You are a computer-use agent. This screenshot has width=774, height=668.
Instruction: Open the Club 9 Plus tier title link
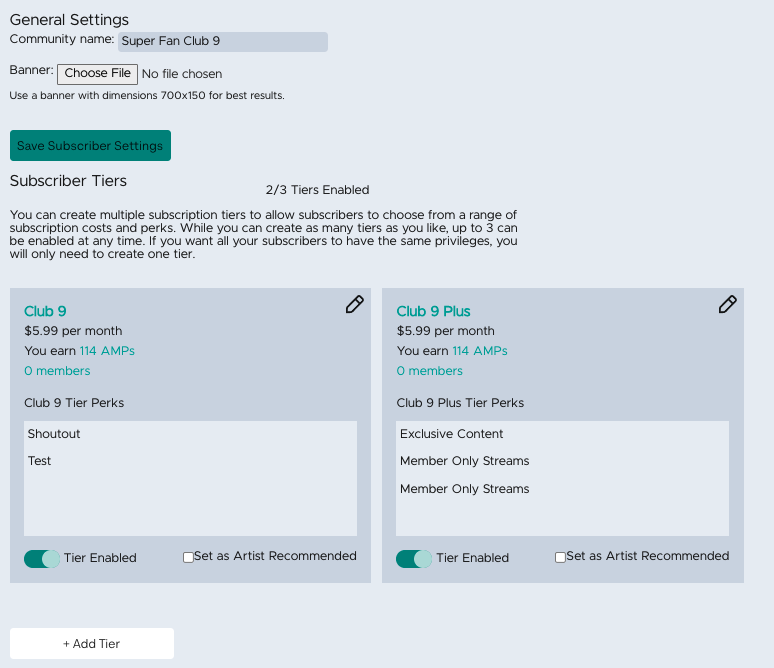coord(433,311)
